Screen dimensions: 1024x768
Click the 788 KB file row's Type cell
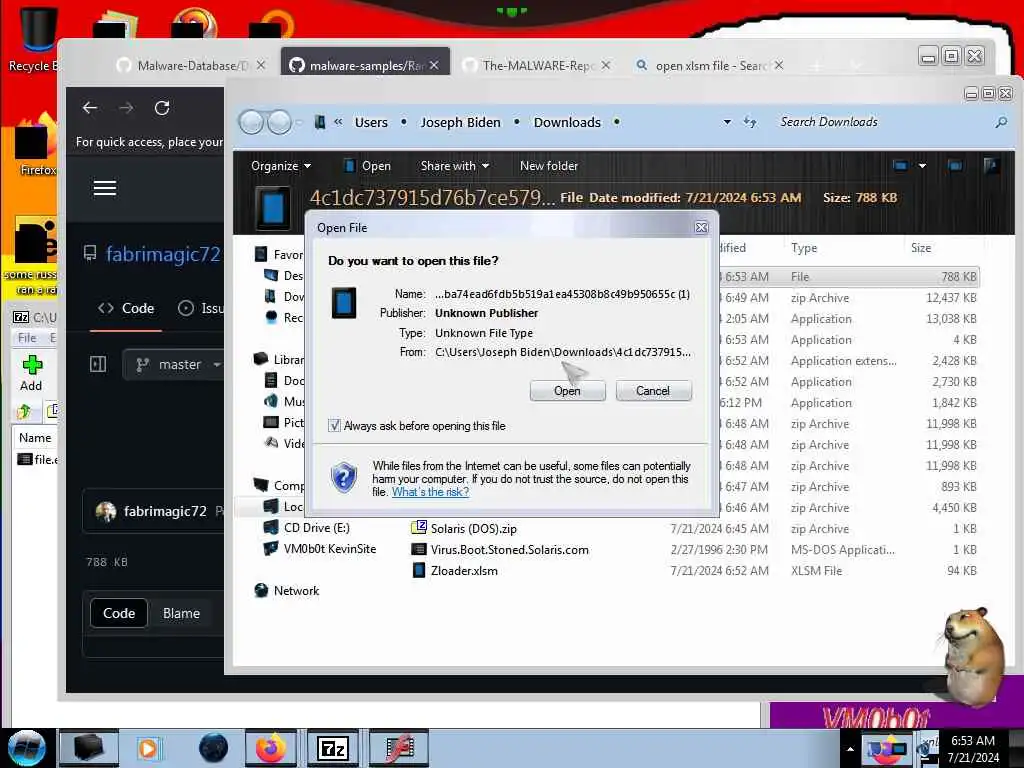coord(799,277)
